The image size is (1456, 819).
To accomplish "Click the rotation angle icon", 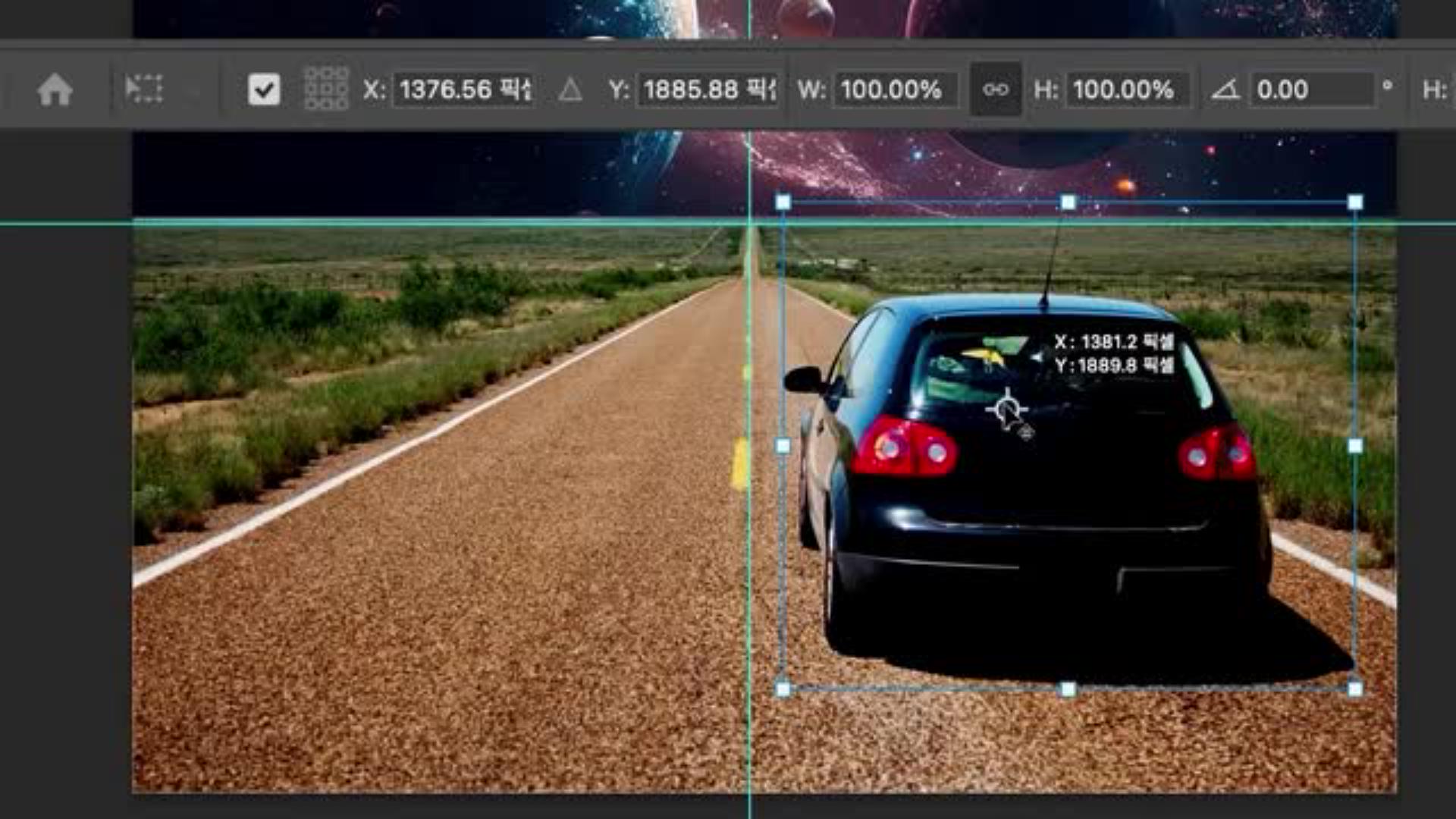I will (1225, 89).
